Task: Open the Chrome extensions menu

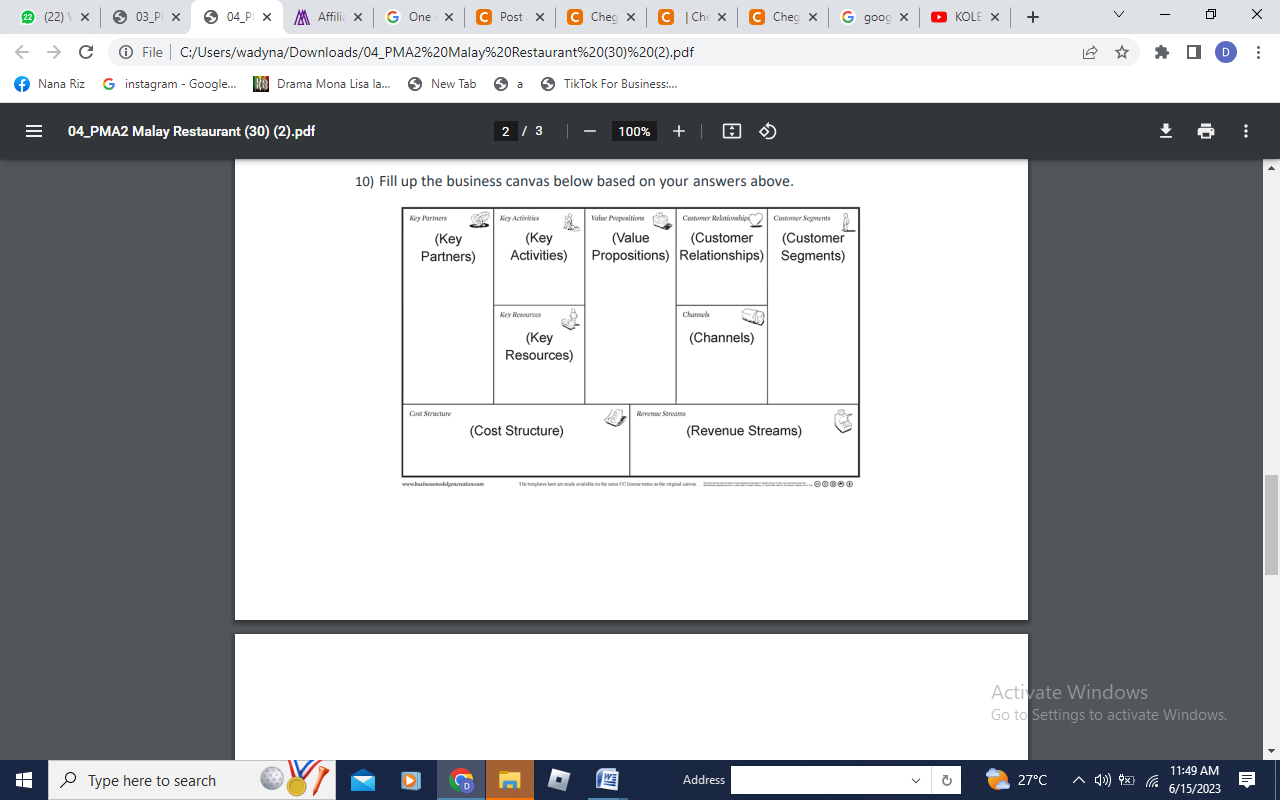Action: (1161, 52)
